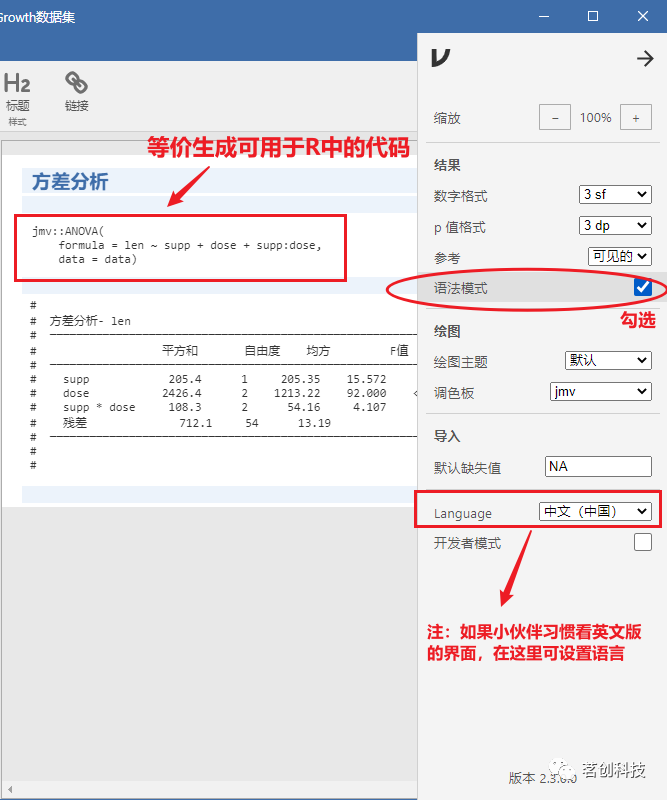Click the 100% zoom value
Viewport: 667px width, 800px height.
[595, 118]
